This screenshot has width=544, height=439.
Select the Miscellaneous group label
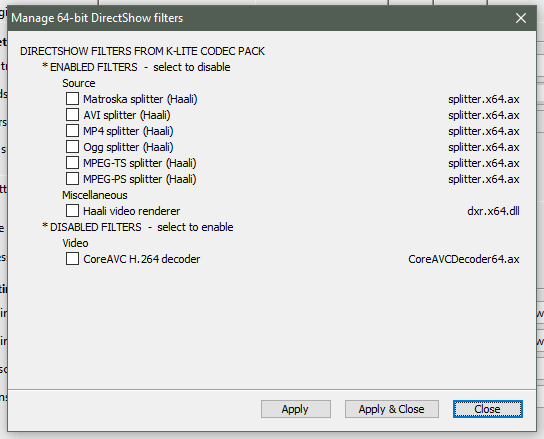[x=95, y=195]
